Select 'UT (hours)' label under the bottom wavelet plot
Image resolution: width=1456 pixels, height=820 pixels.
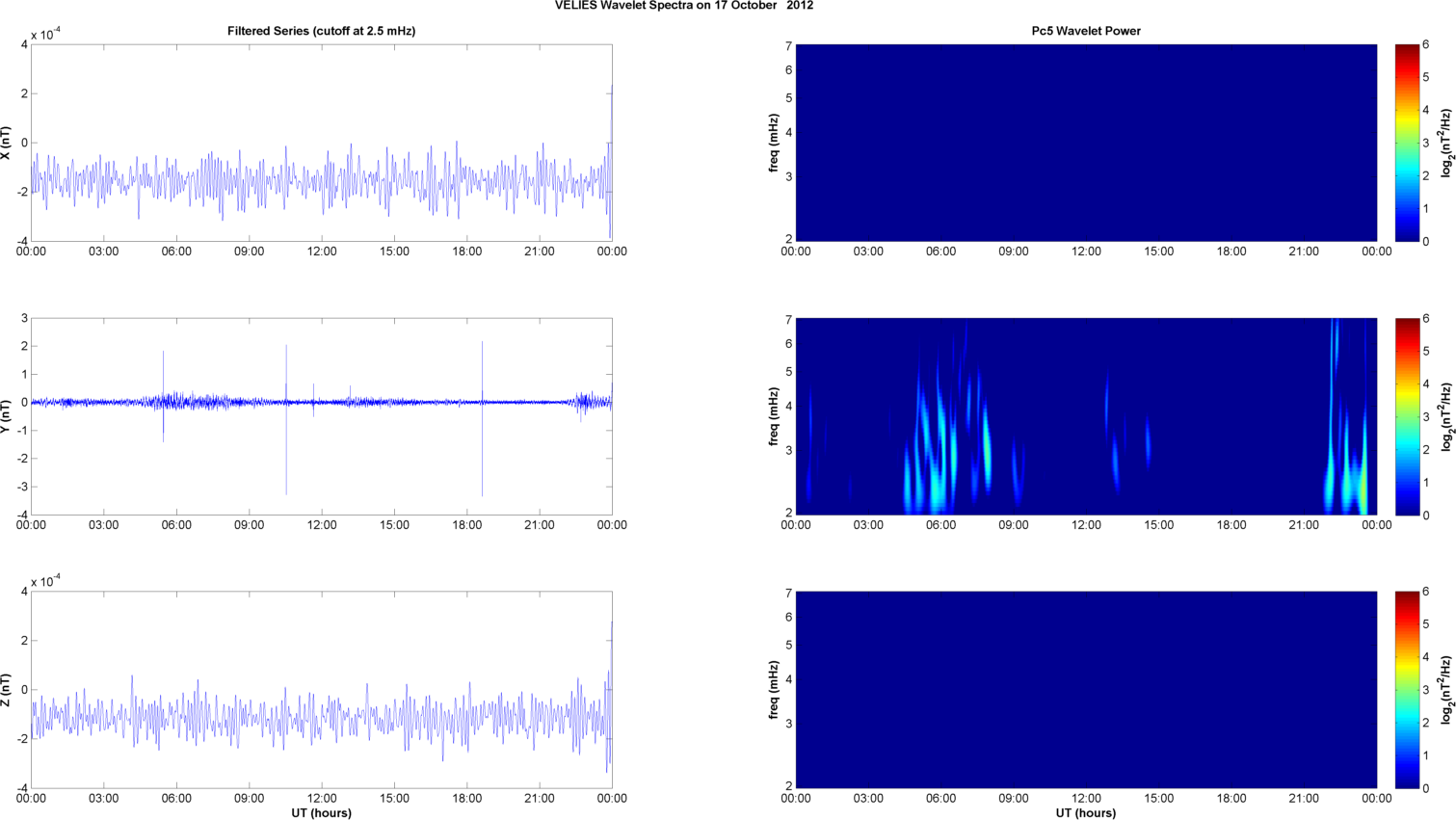(x=1086, y=813)
